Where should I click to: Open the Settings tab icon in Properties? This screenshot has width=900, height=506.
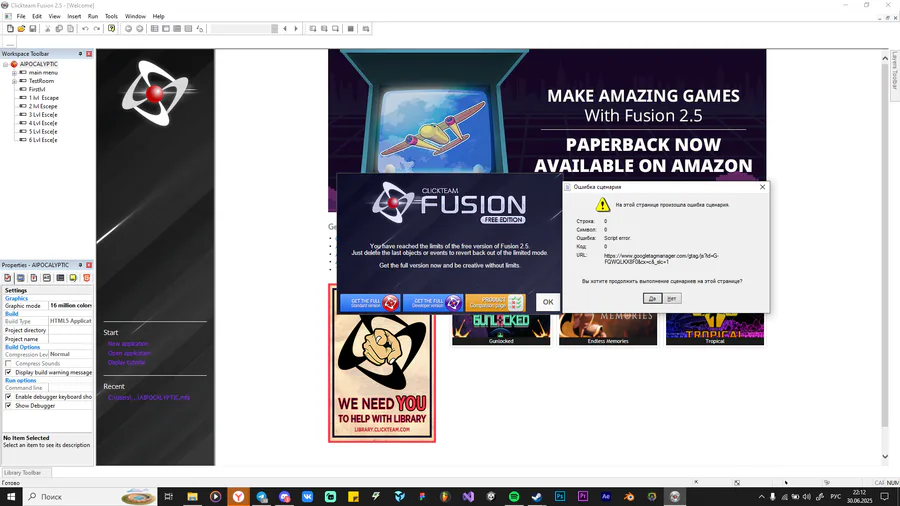click(x=7, y=278)
